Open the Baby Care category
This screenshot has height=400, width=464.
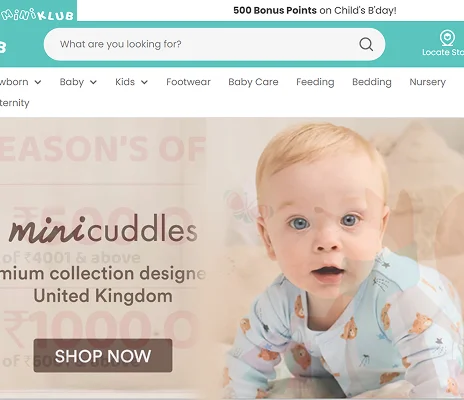point(253,82)
